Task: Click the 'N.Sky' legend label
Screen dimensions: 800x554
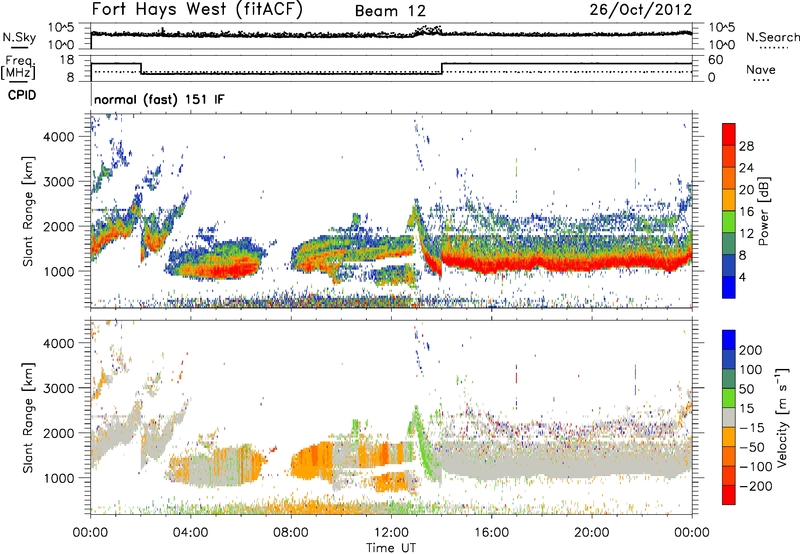Action: point(19,37)
